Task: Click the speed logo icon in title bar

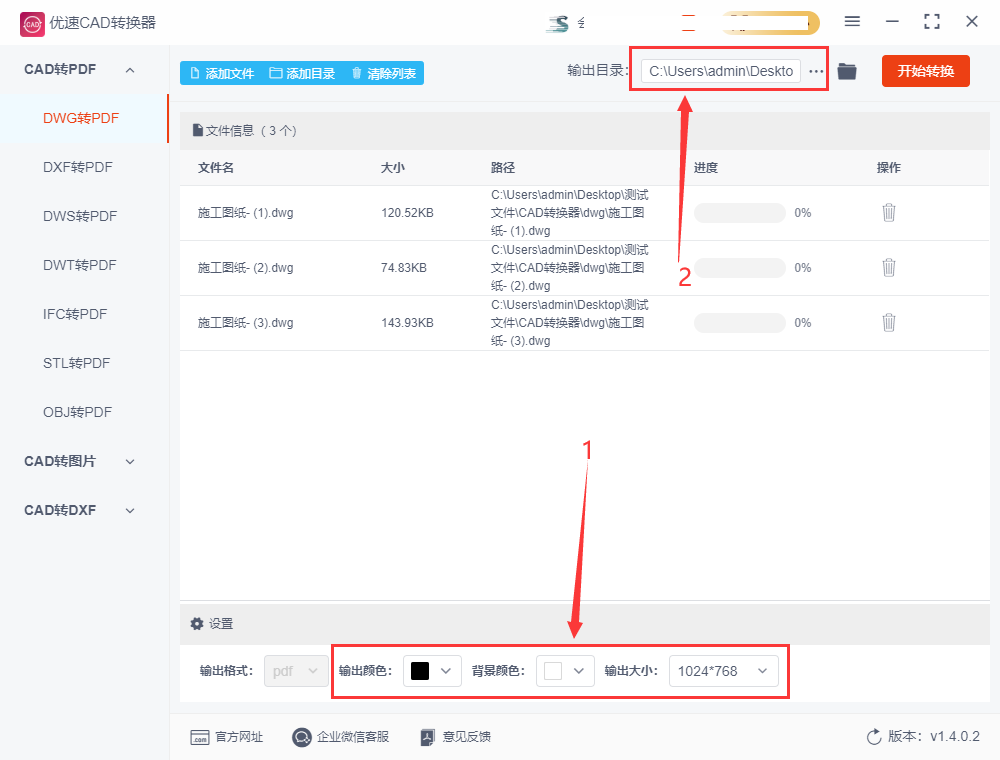Action: tap(558, 24)
